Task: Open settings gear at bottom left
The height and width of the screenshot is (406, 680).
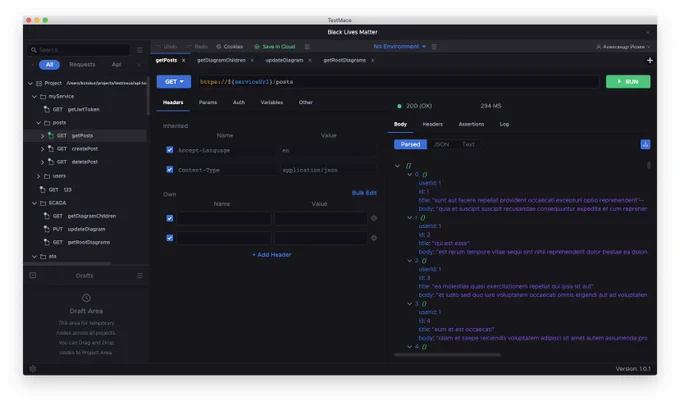Action: pyautogui.click(x=33, y=369)
